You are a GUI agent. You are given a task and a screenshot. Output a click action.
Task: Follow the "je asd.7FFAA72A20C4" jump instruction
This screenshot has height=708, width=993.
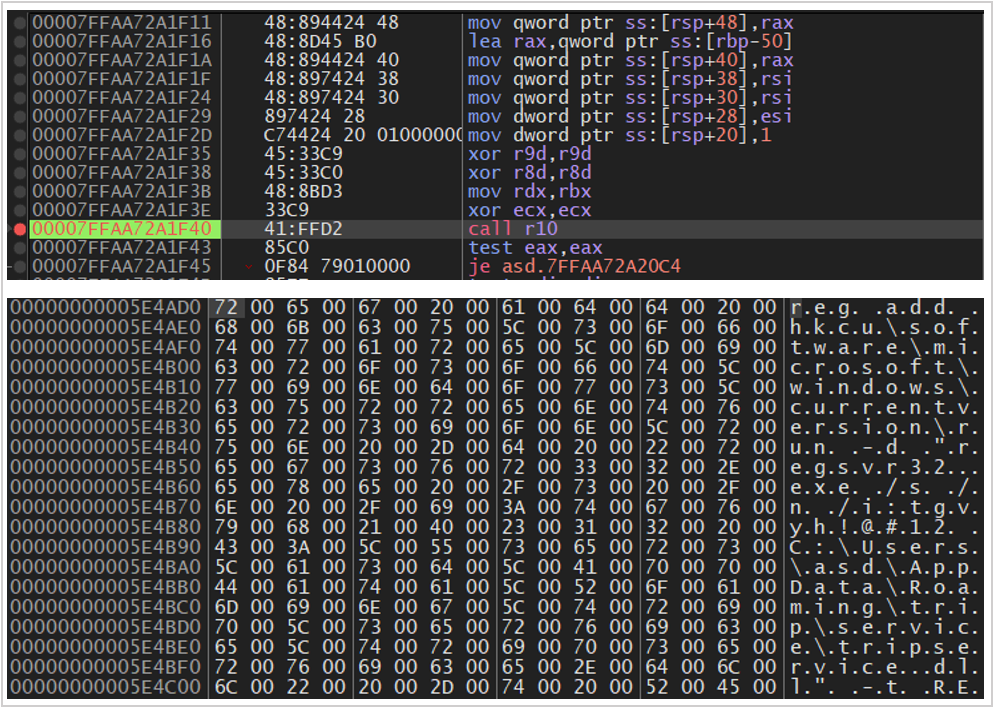click(x=567, y=267)
